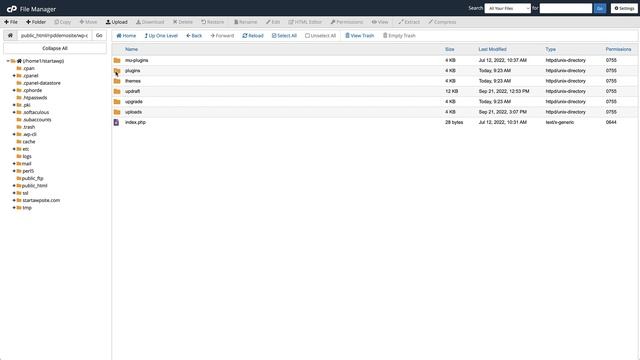Select the index.php file name
Image resolution: width=640 pixels, height=360 pixels.
[x=135, y=122]
